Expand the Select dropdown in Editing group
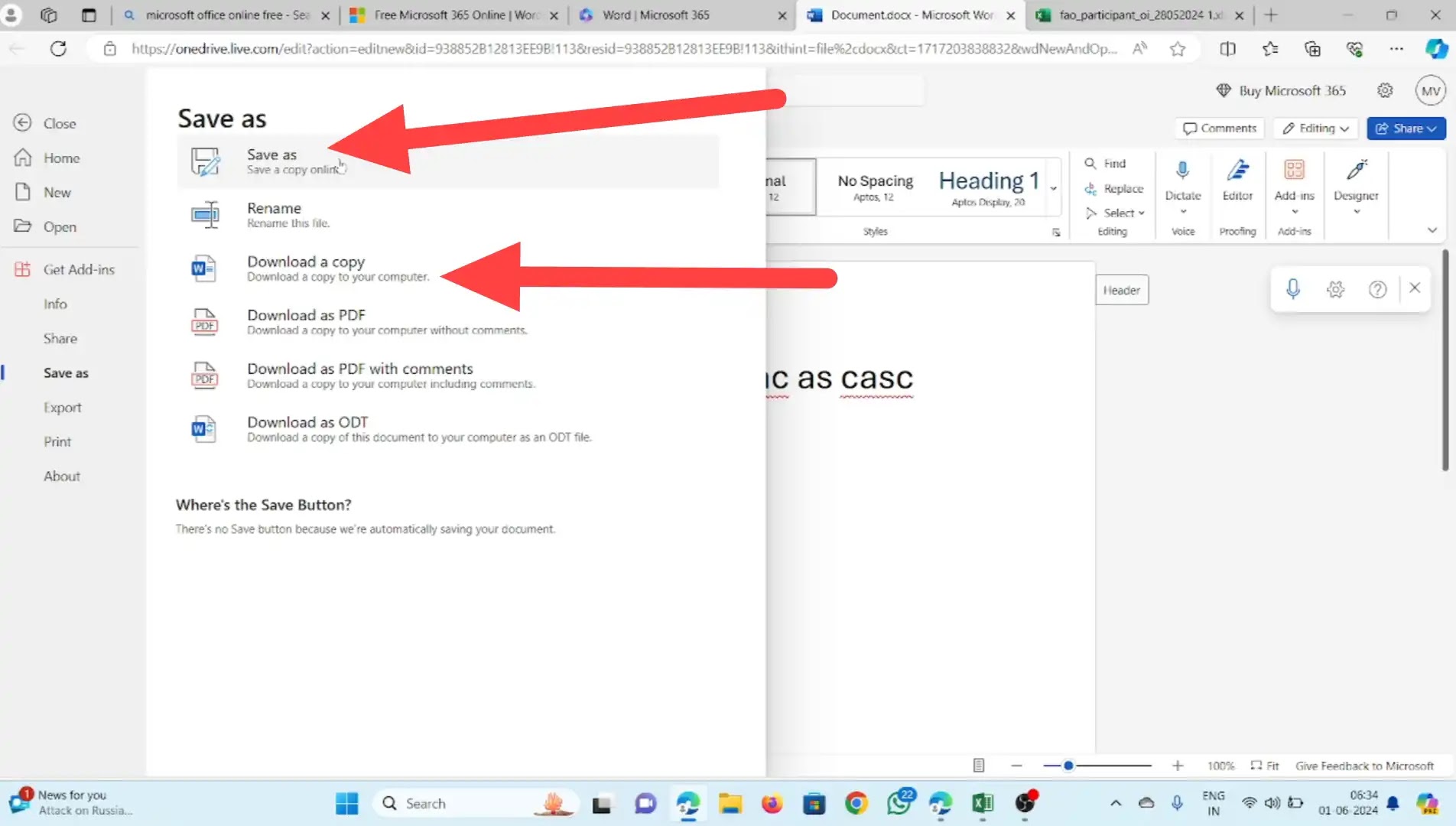The height and width of the screenshot is (826, 1456). coord(1115,213)
